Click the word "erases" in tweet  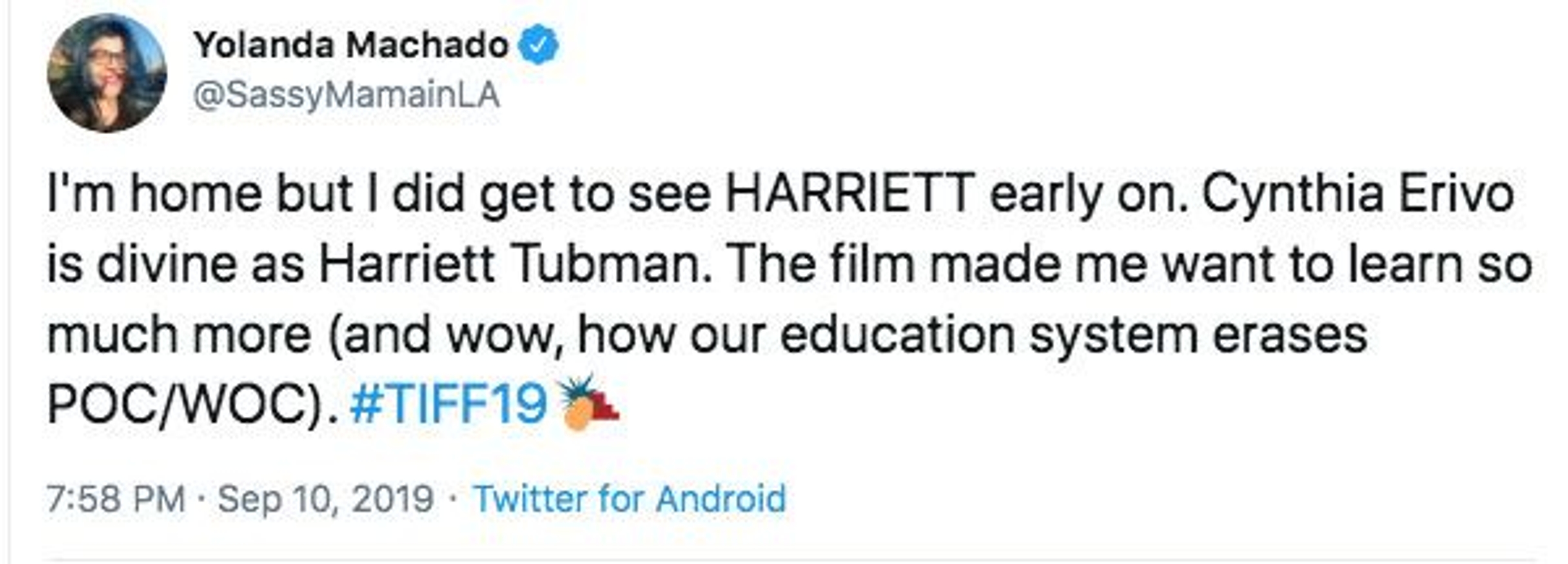1290,335
